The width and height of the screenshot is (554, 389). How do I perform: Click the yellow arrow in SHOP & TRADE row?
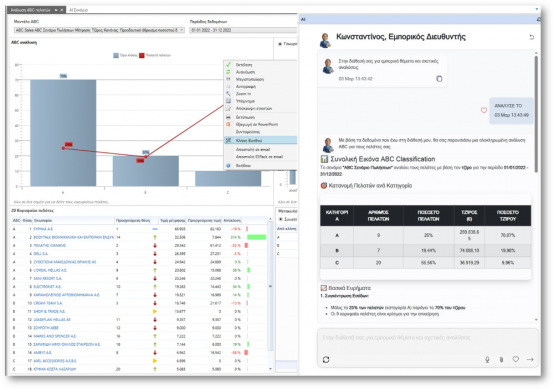(155, 311)
